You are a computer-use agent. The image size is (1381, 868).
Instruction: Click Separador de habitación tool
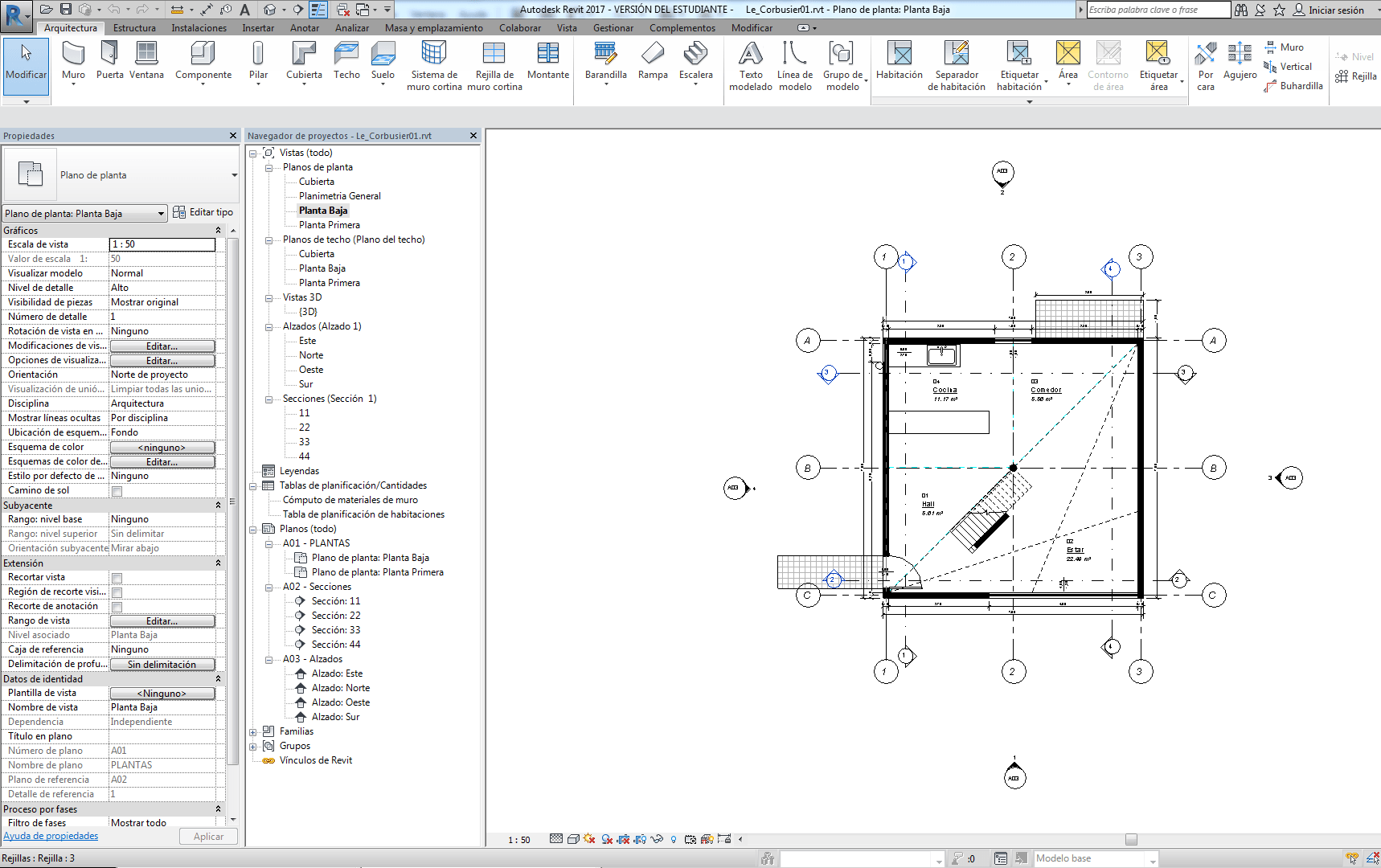tap(957, 66)
